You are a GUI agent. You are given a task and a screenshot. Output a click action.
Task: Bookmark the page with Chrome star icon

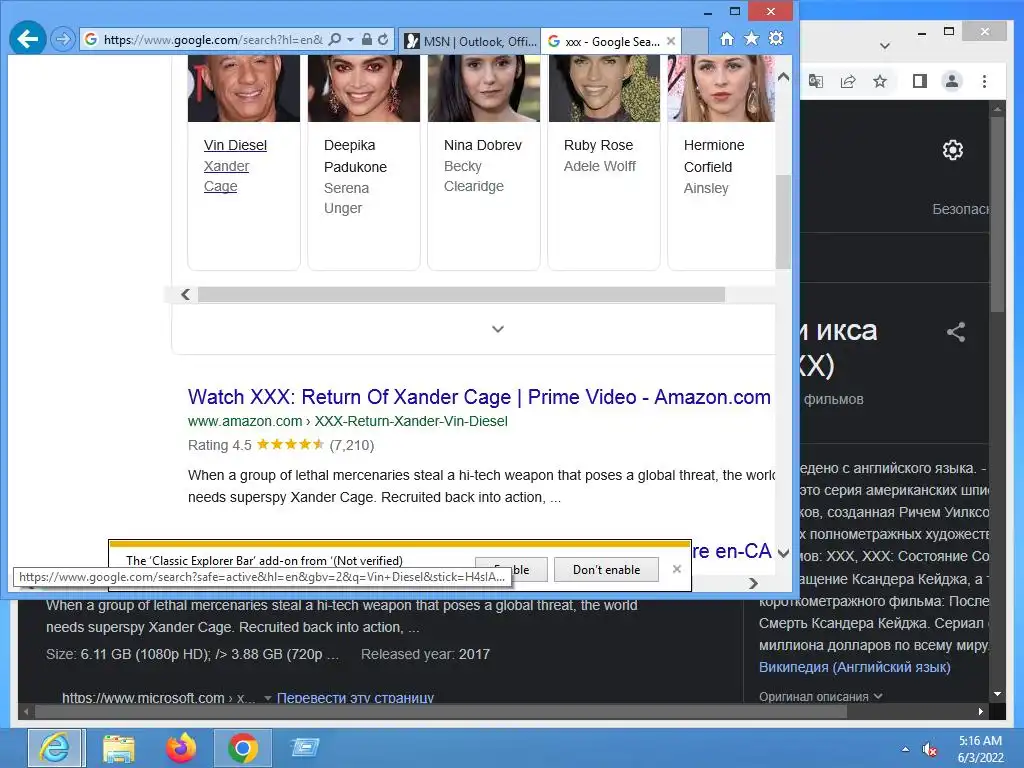[x=880, y=81]
